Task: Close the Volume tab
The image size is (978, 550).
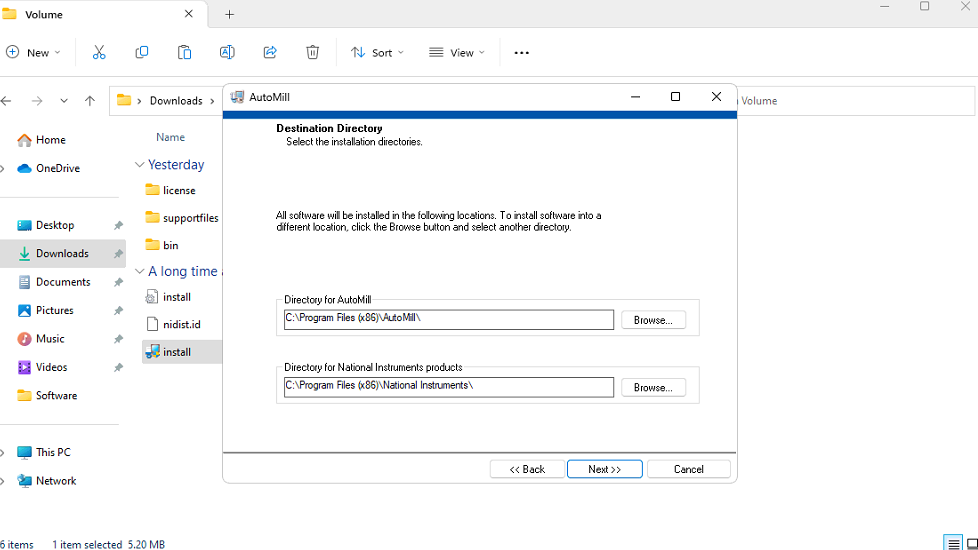Action: (188, 14)
